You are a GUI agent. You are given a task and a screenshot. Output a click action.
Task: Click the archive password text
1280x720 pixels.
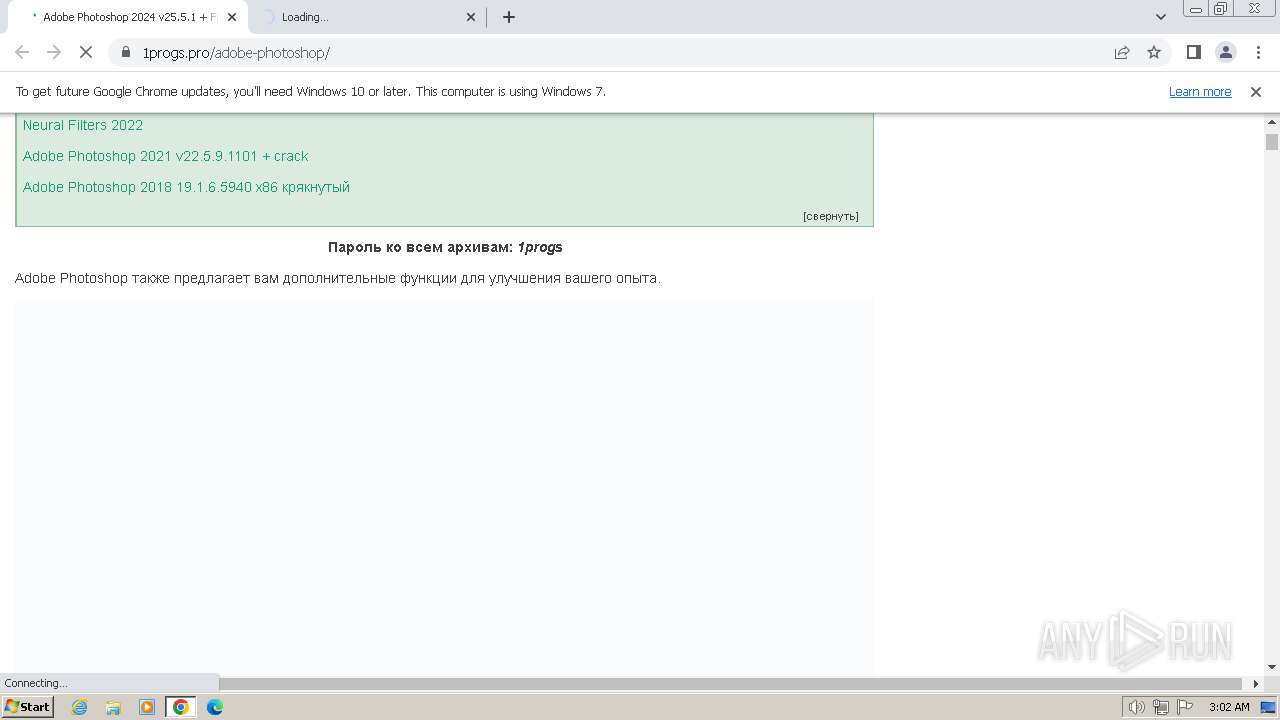(445, 247)
